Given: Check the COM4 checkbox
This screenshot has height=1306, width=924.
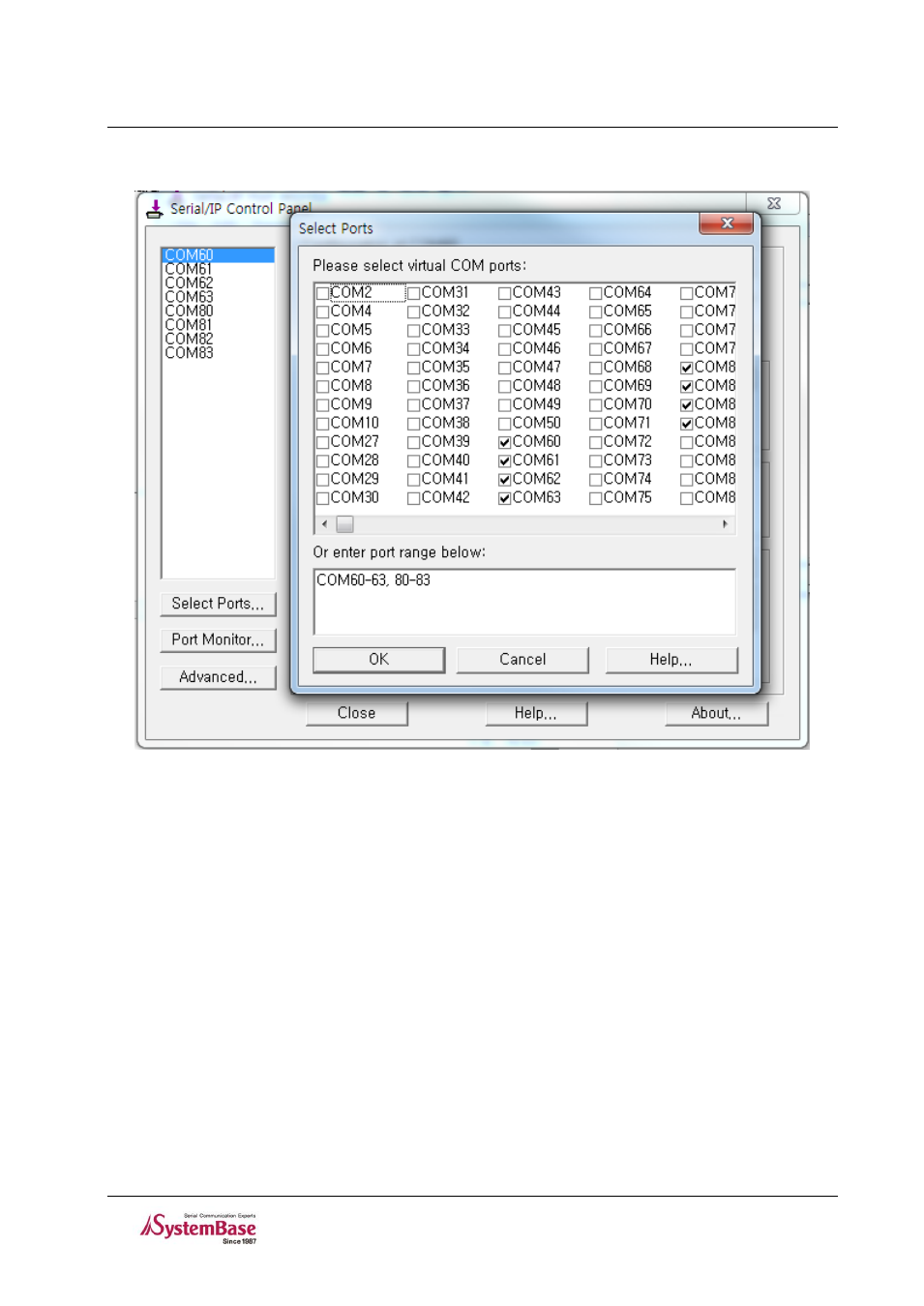Looking at the screenshot, I should pyautogui.click(x=322, y=312).
